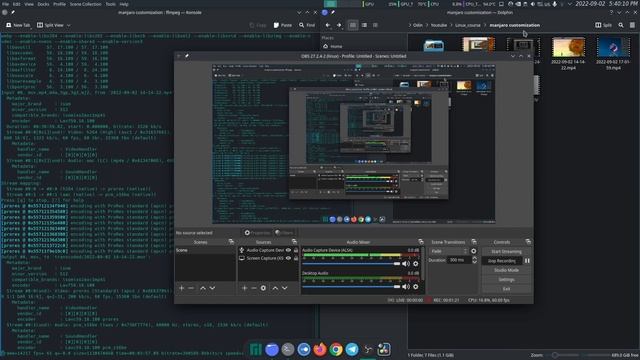Screen dimensions: 640x360
Task: Mute the Desktop Audio channel
Action: (406, 287)
